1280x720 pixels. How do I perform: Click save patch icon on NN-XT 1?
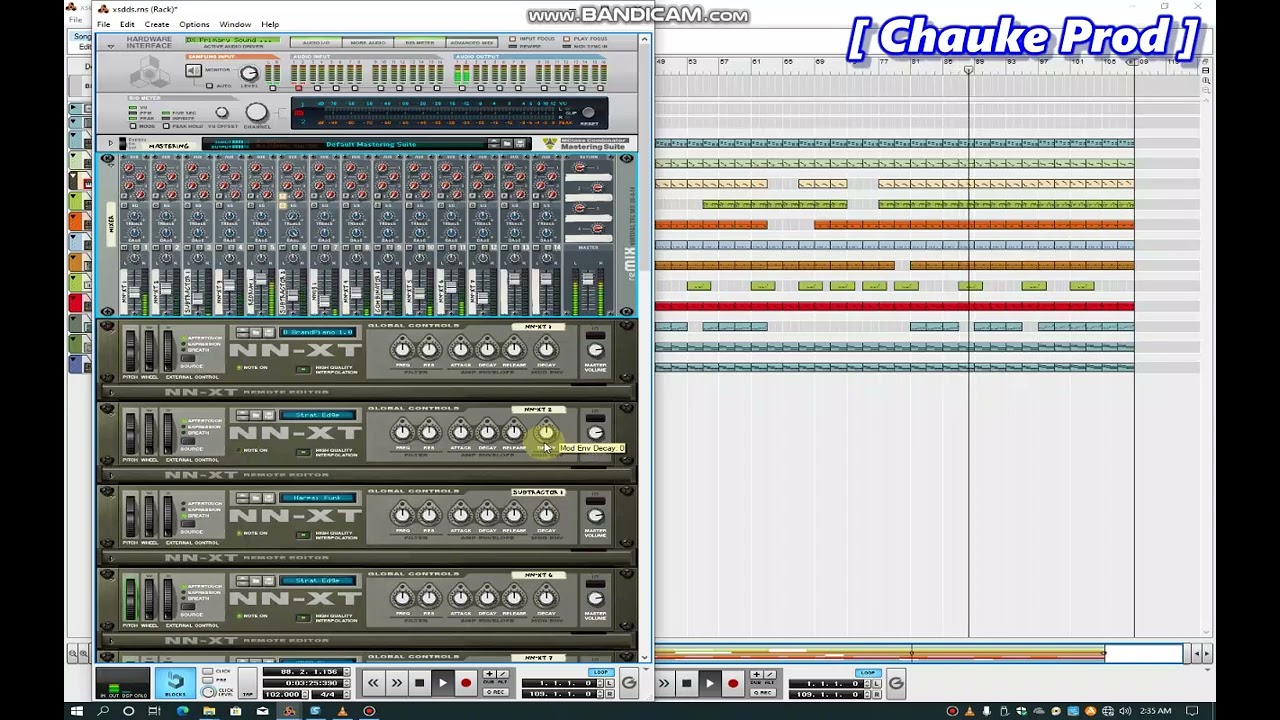click(x=269, y=332)
